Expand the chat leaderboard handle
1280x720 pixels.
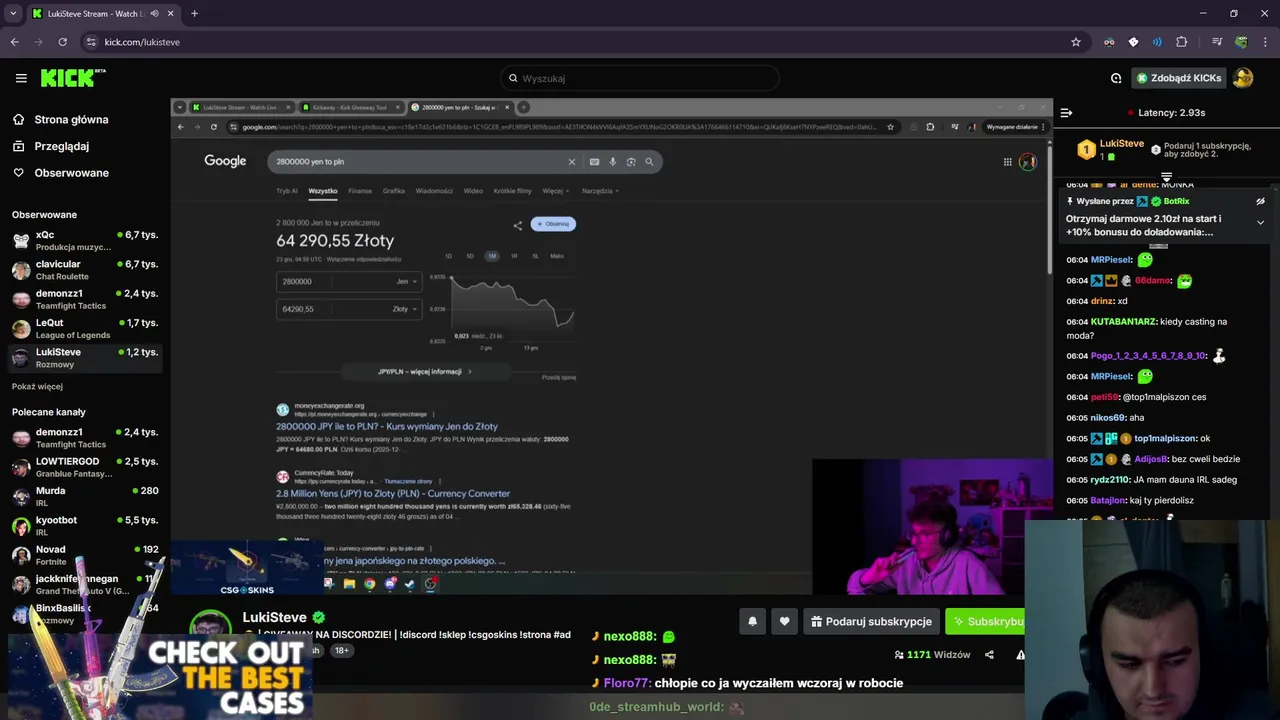1166,177
